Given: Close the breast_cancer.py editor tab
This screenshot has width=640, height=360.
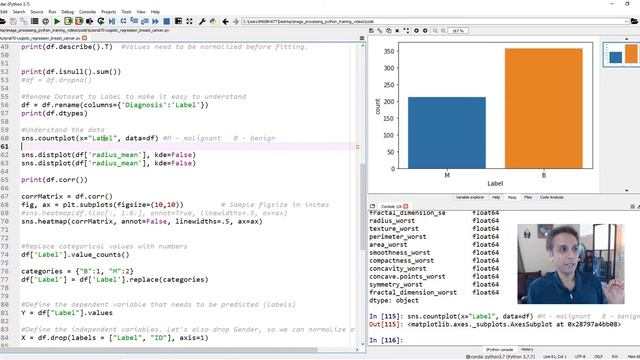Looking at the screenshot, I should click(x=84, y=38).
